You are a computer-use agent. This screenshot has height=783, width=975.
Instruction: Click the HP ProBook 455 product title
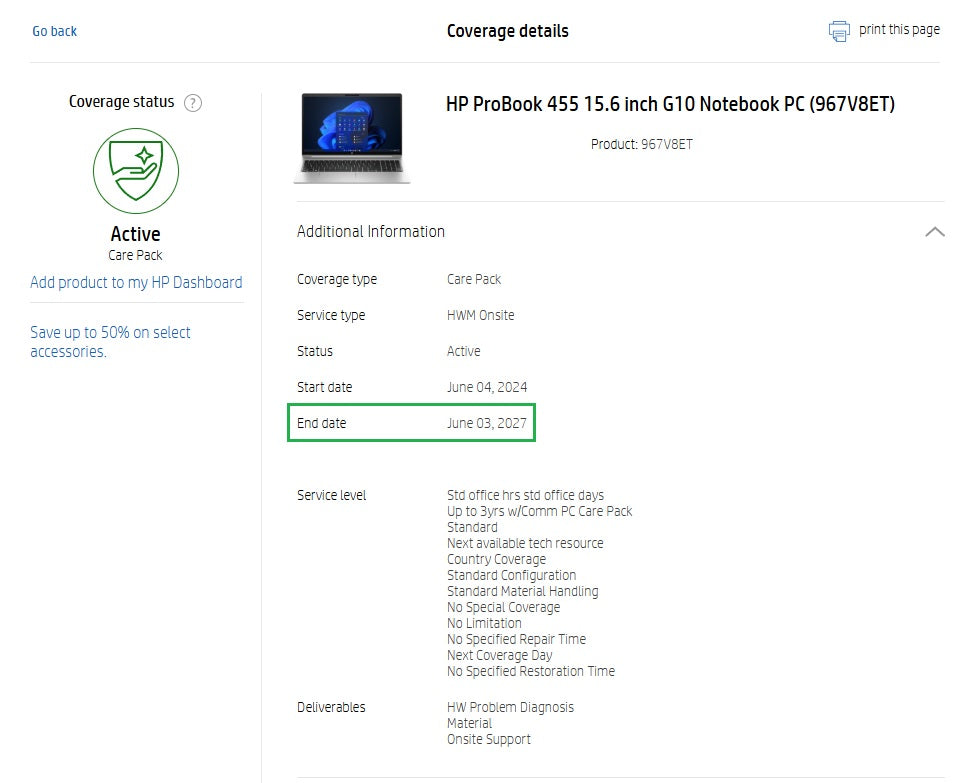(x=671, y=104)
